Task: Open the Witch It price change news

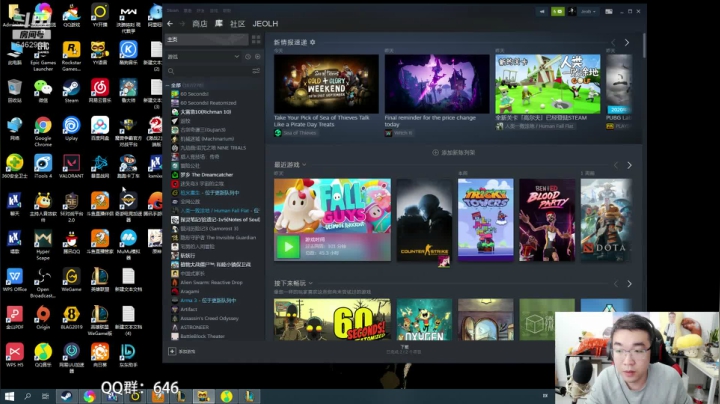Action: tap(437, 84)
